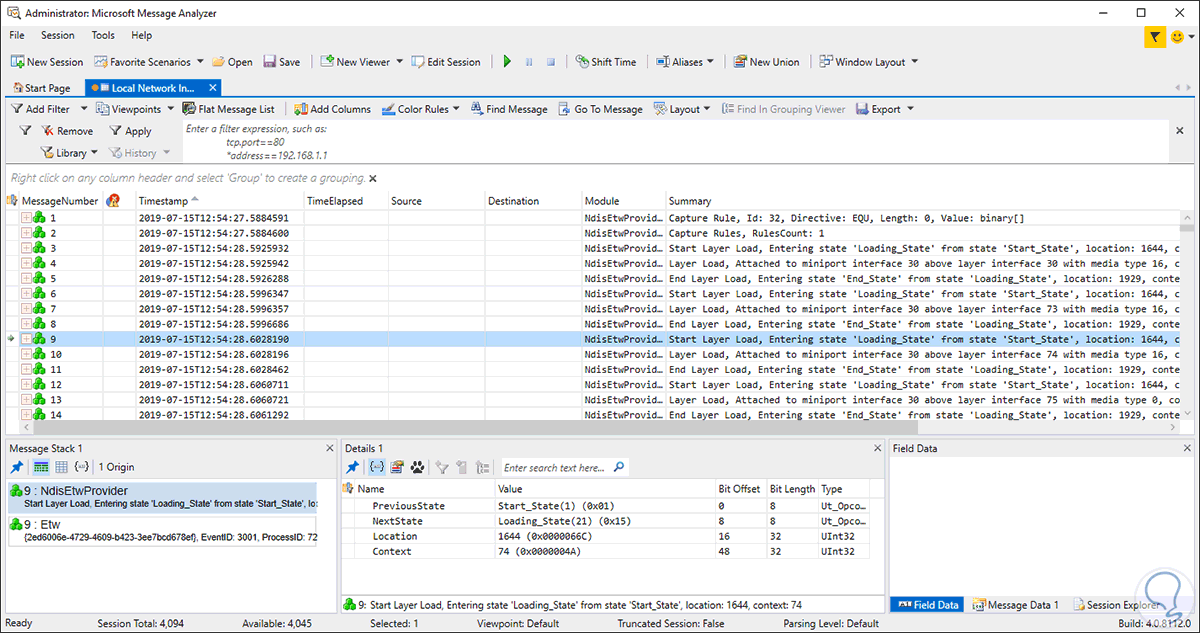
Task: Click the Details search text field
Action: (x=555, y=467)
